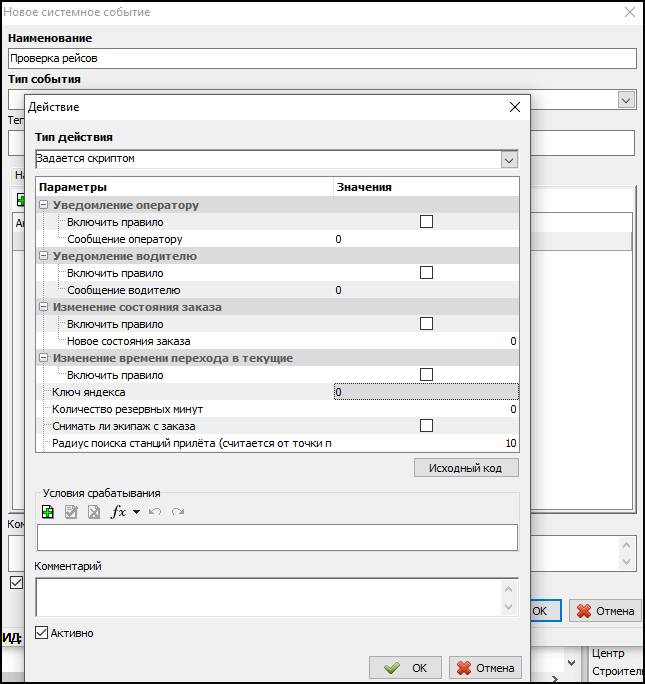Click the delete condition icon

93,512
